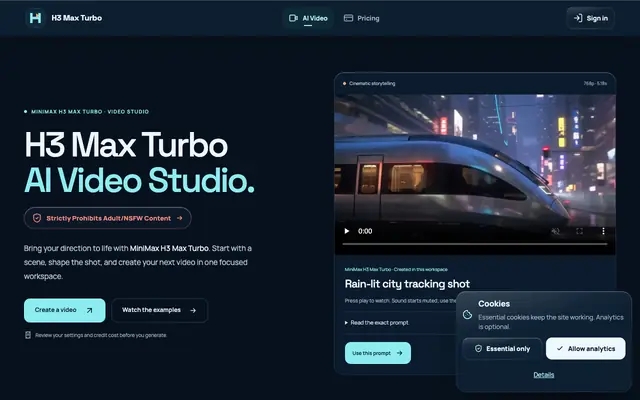Click the shield icon in Essential only
640x400 pixels.
(478, 349)
